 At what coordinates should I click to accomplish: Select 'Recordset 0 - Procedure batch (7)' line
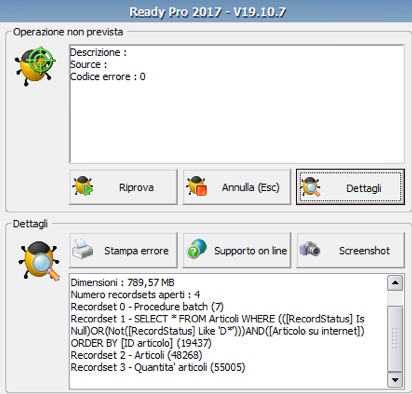147,307
